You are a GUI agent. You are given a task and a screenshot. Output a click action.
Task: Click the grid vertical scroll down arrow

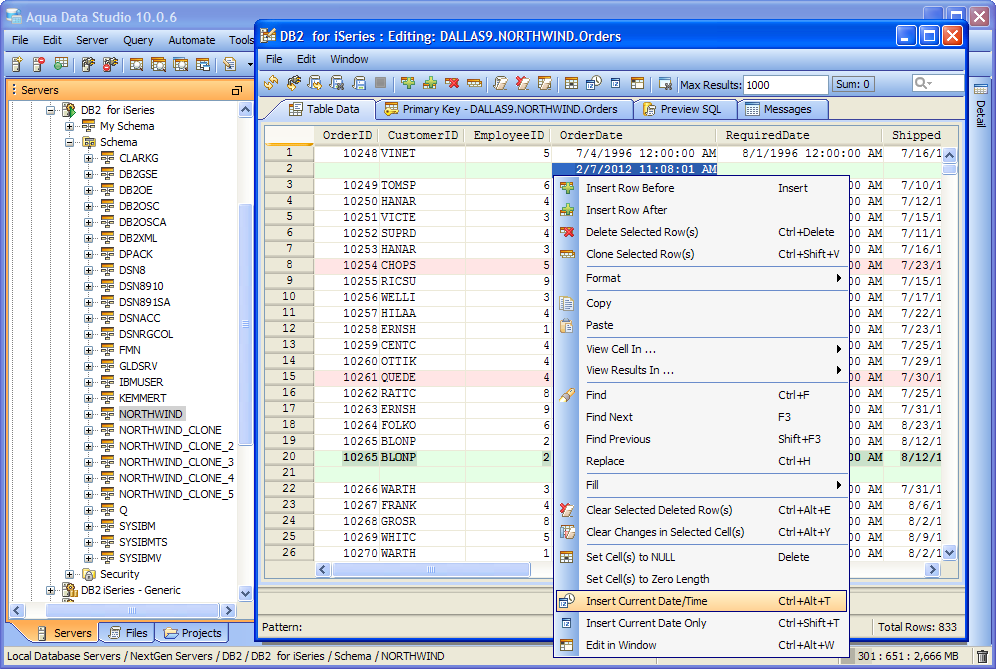coord(950,553)
